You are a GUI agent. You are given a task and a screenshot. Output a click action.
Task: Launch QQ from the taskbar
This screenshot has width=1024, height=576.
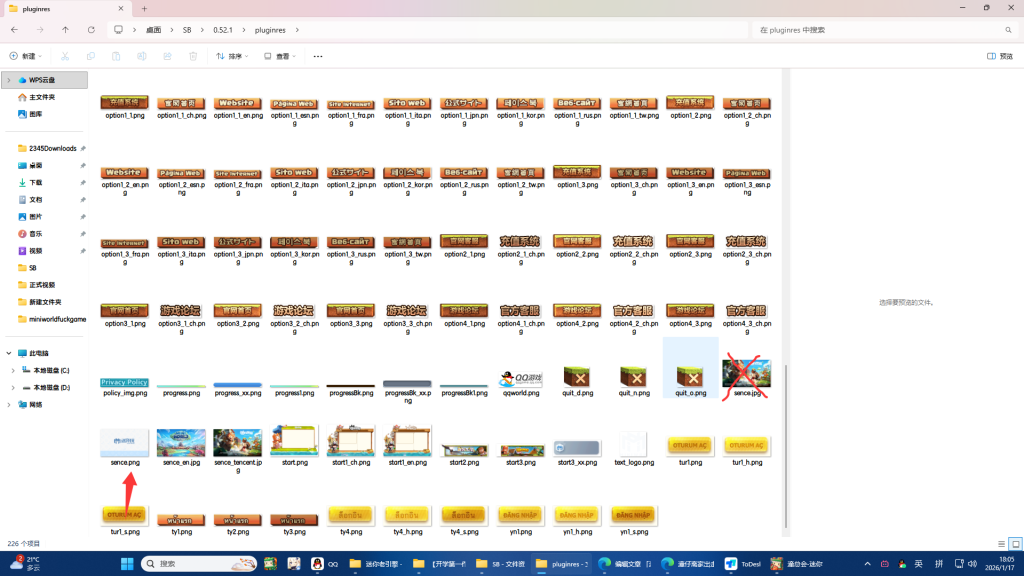318,564
